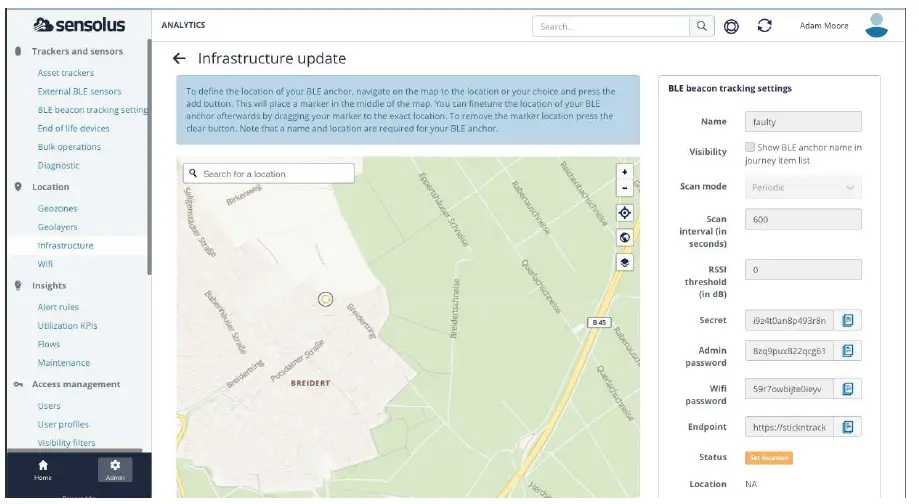Open the help lifebuoy icon

coord(731,26)
